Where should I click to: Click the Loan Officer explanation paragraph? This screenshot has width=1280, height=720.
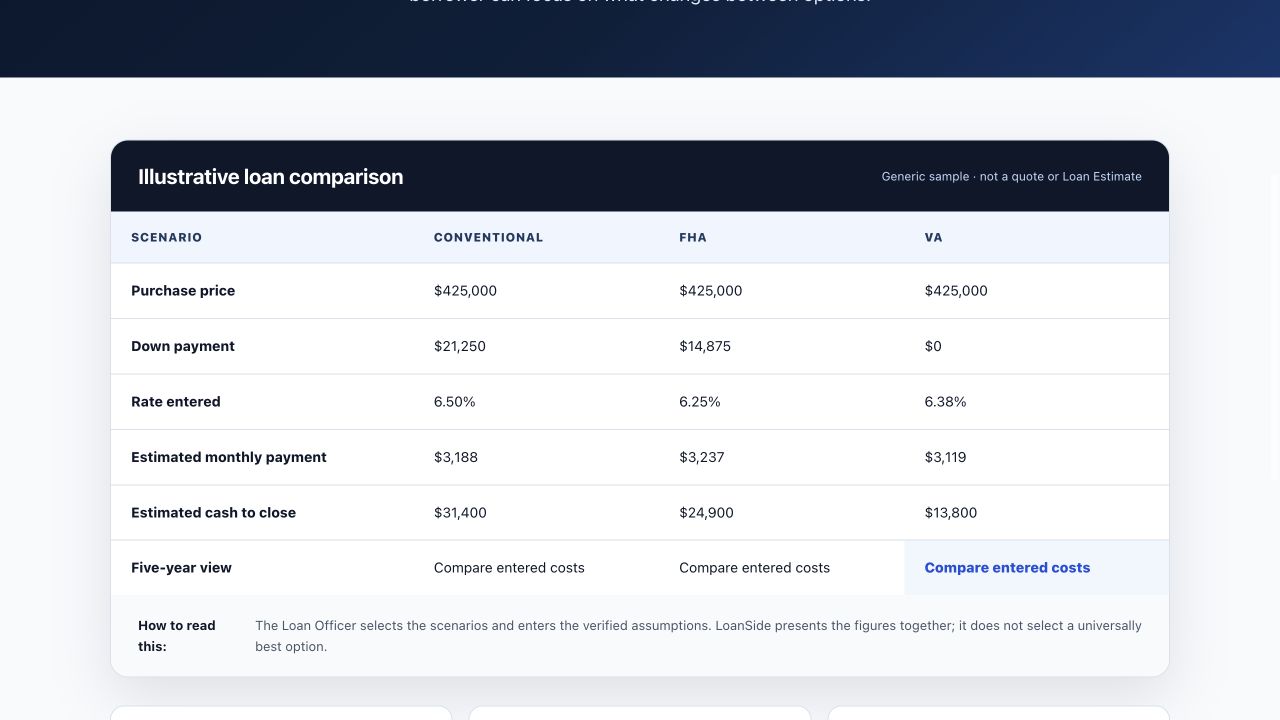pyautogui.click(x=698, y=636)
